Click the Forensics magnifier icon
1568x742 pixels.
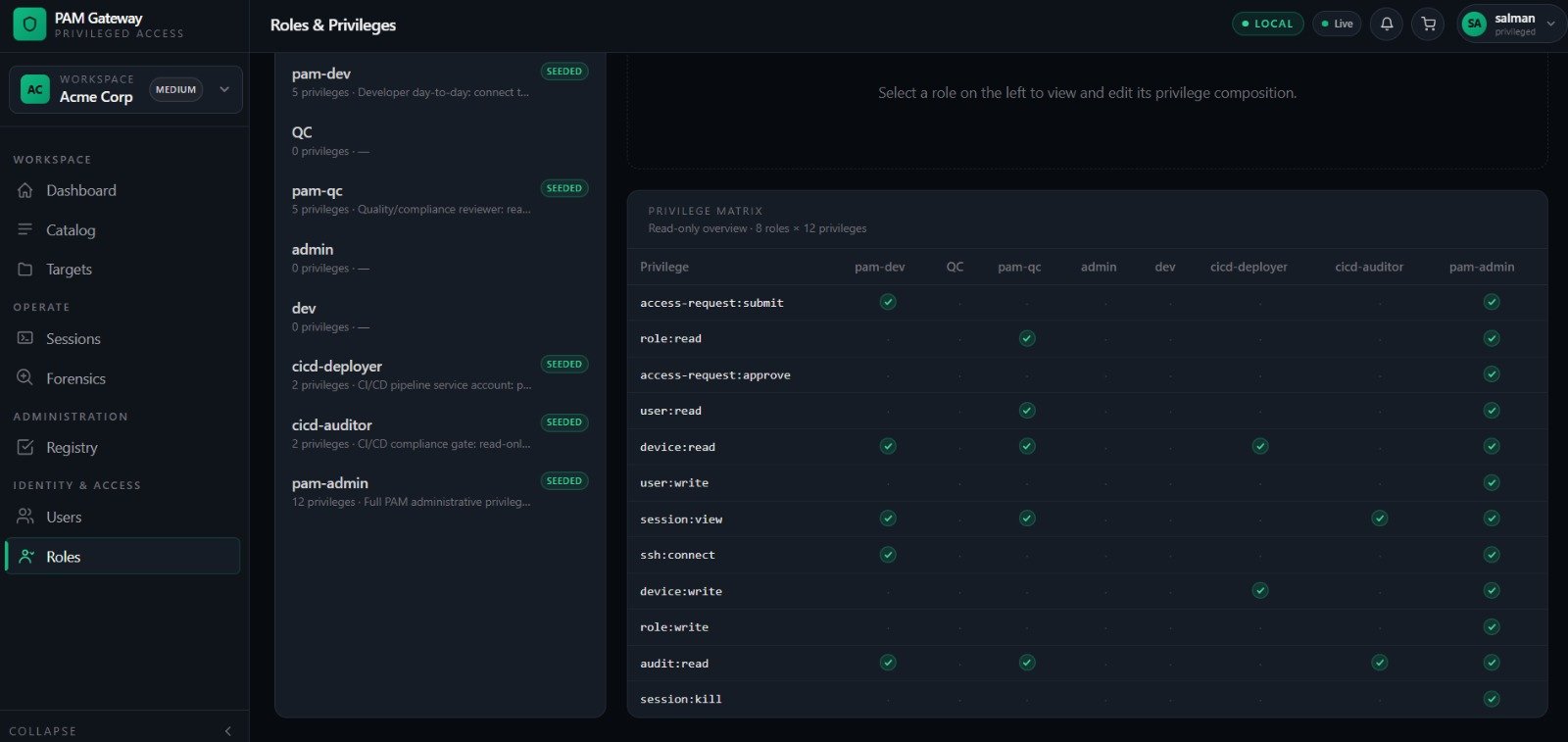point(25,377)
